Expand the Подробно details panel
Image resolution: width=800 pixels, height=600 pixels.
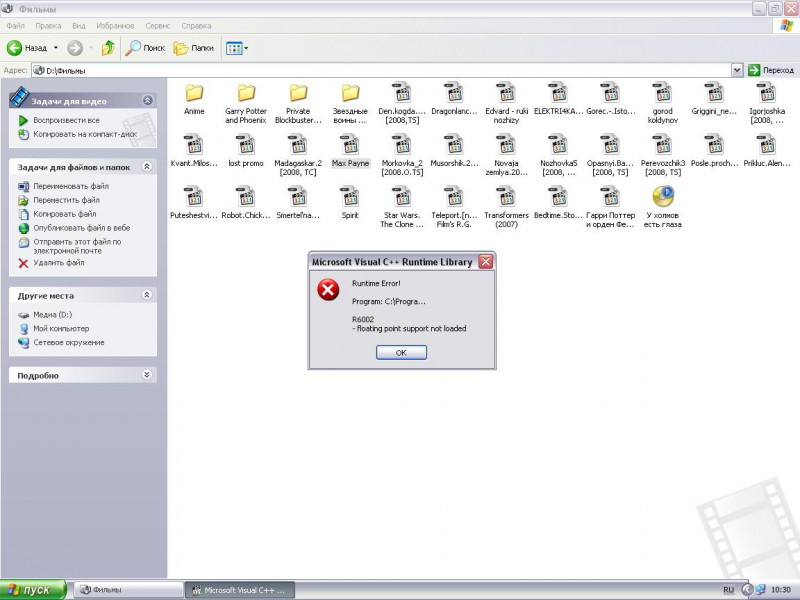(147, 375)
